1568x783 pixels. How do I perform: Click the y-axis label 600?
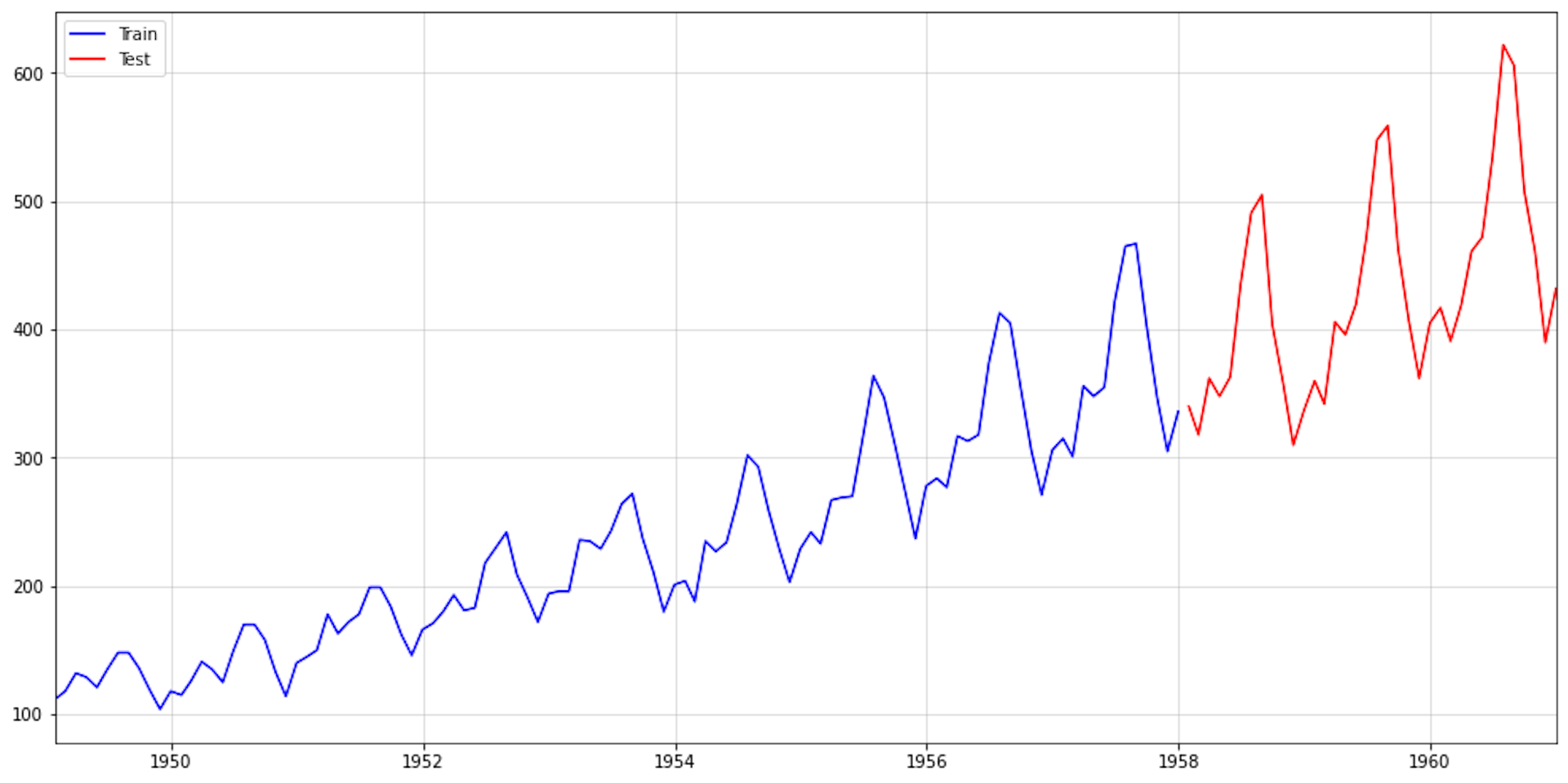tap(28, 74)
